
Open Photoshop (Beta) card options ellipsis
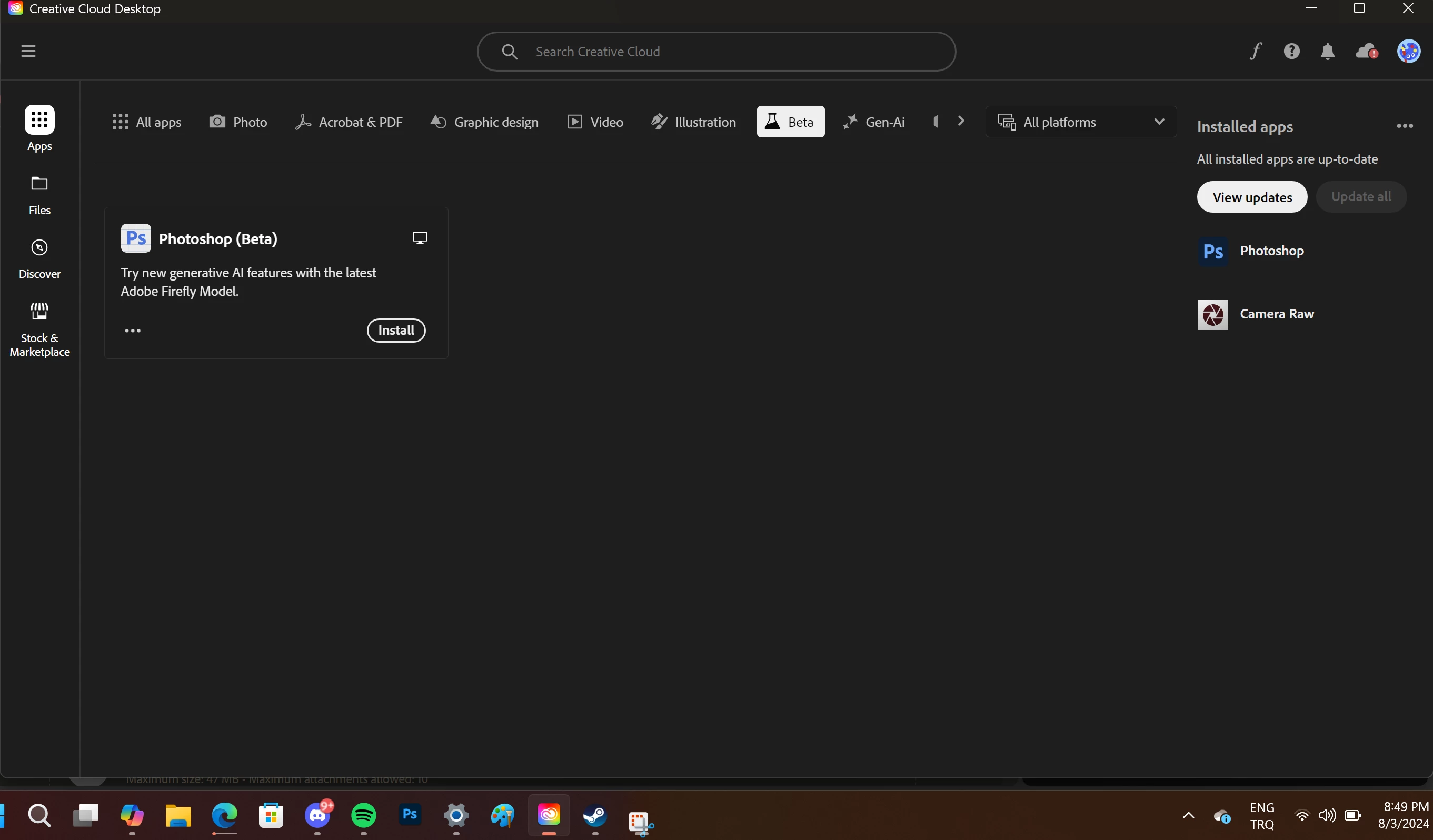133,331
